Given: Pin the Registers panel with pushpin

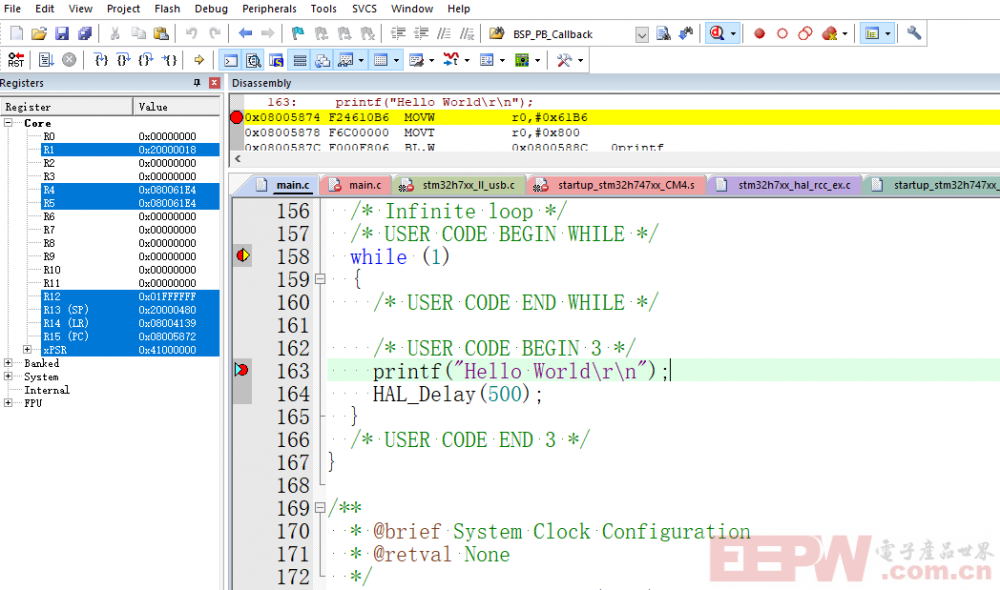Looking at the screenshot, I should pos(197,83).
